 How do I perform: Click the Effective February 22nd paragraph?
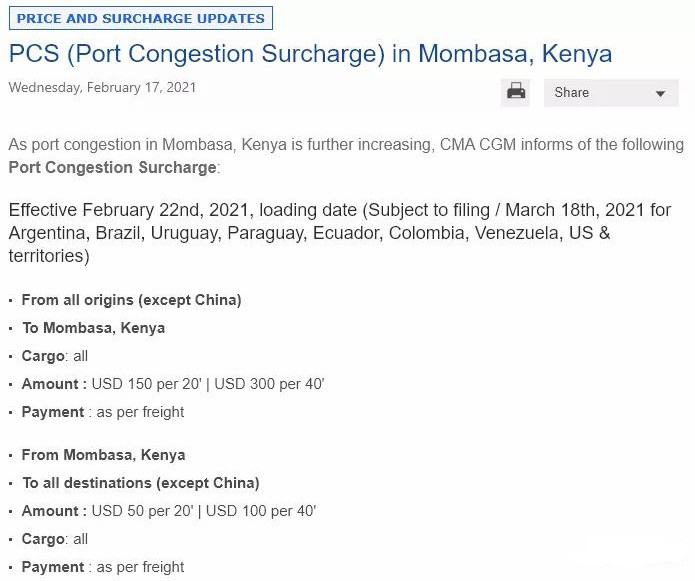click(340, 233)
